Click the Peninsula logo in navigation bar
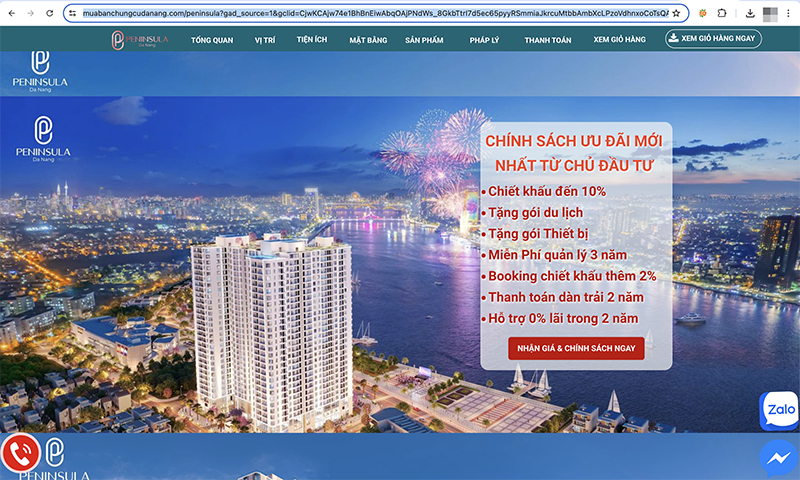This screenshot has height=480, width=800. (x=140, y=40)
